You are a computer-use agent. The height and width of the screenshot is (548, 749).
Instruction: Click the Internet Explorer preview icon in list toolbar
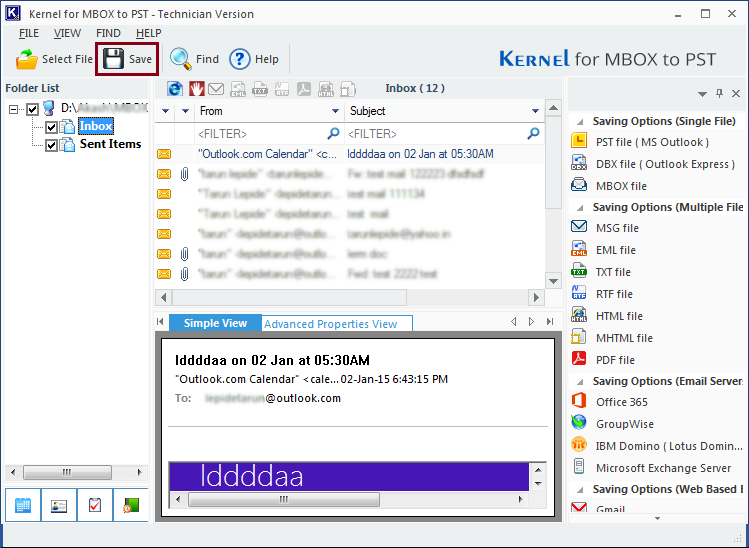click(175, 88)
